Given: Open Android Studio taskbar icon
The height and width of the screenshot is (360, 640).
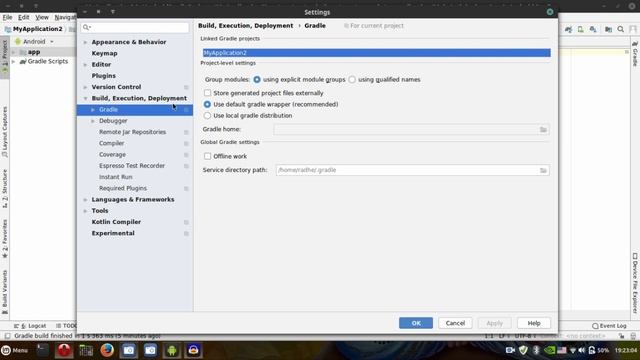Looking at the screenshot, I should click(172, 350).
